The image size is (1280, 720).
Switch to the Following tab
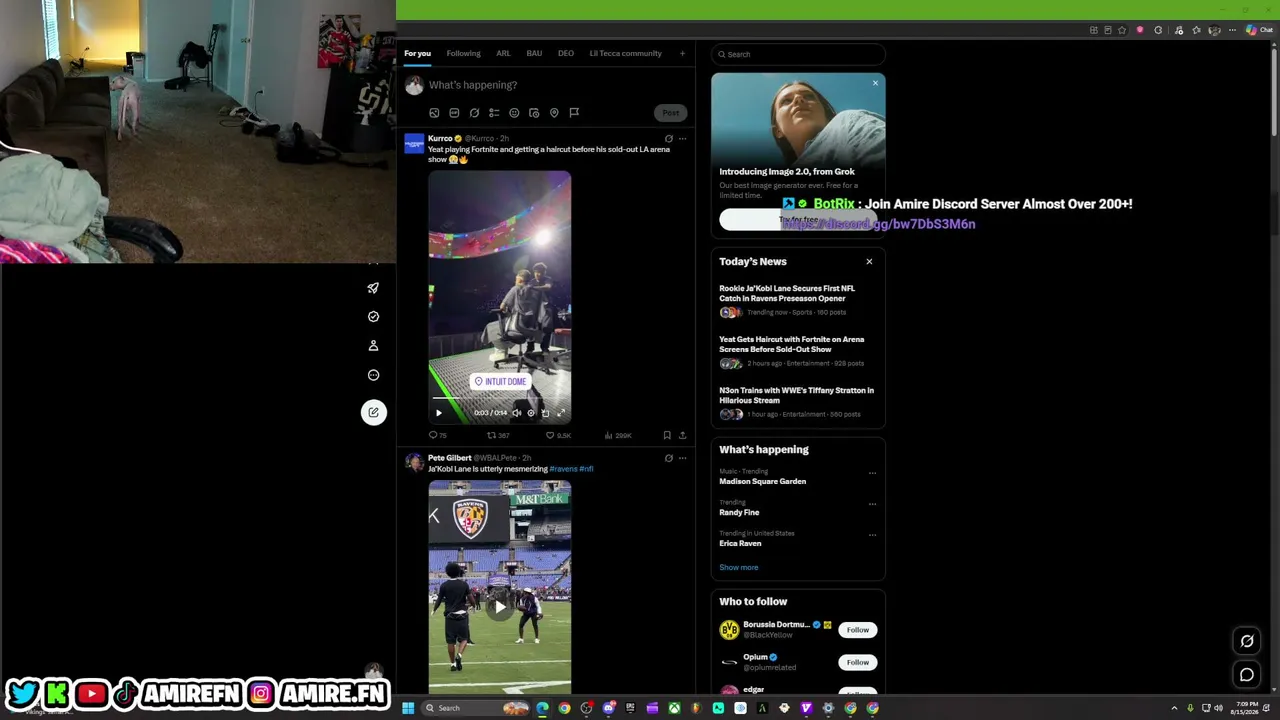[463, 53]
